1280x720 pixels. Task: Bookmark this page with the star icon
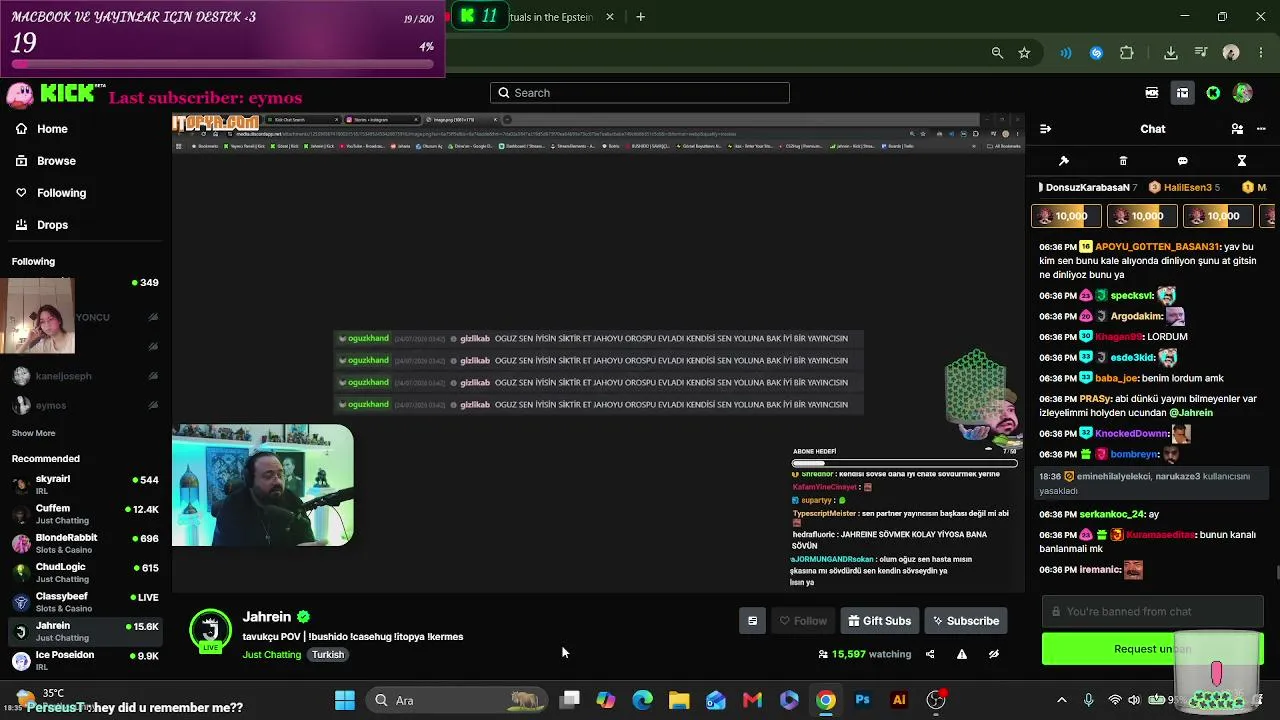coord(1024,53)
